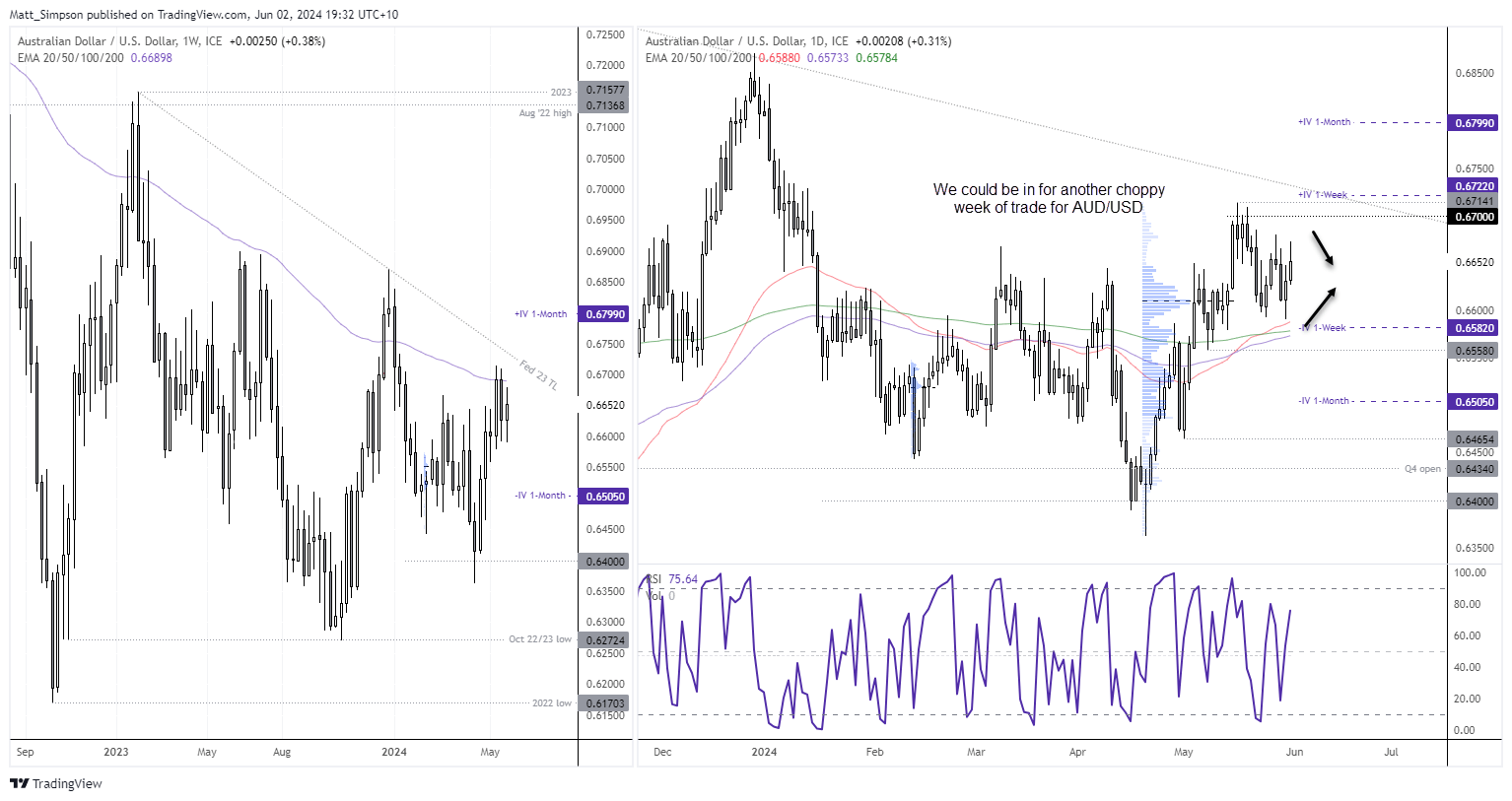Click the 'We could be in for another choppy week' annotation
The height and width of the screenshot is (801, 1512).
[x=1049, y=198]
